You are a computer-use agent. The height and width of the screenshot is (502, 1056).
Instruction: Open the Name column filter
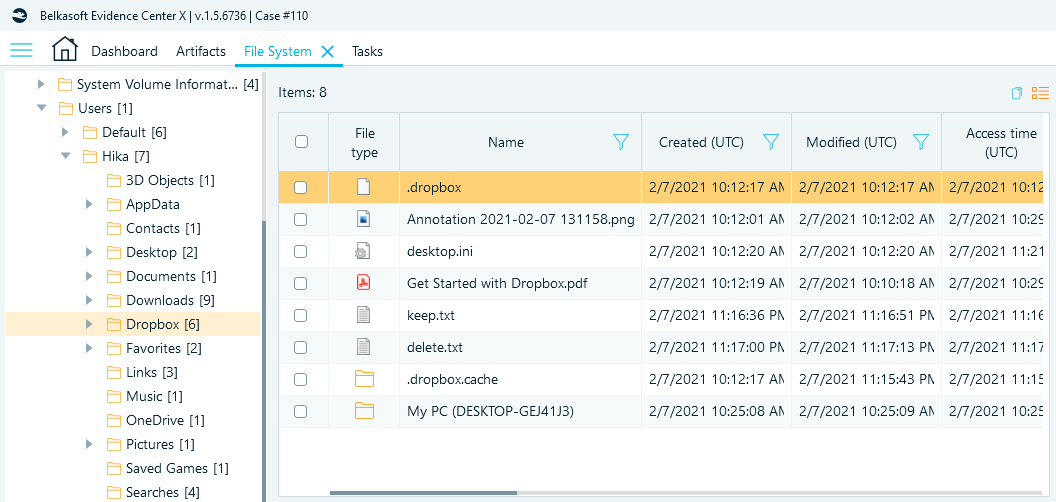coord(621,142)
